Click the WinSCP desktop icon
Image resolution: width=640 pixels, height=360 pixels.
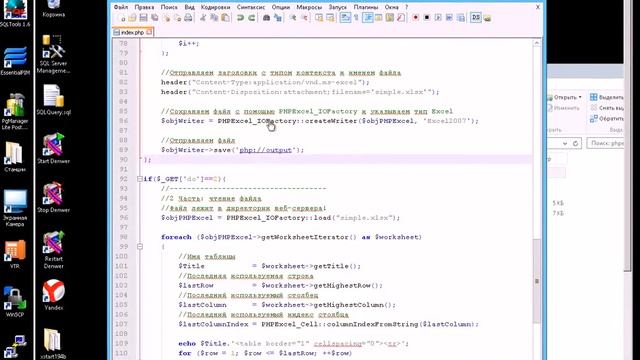[15, 301]
